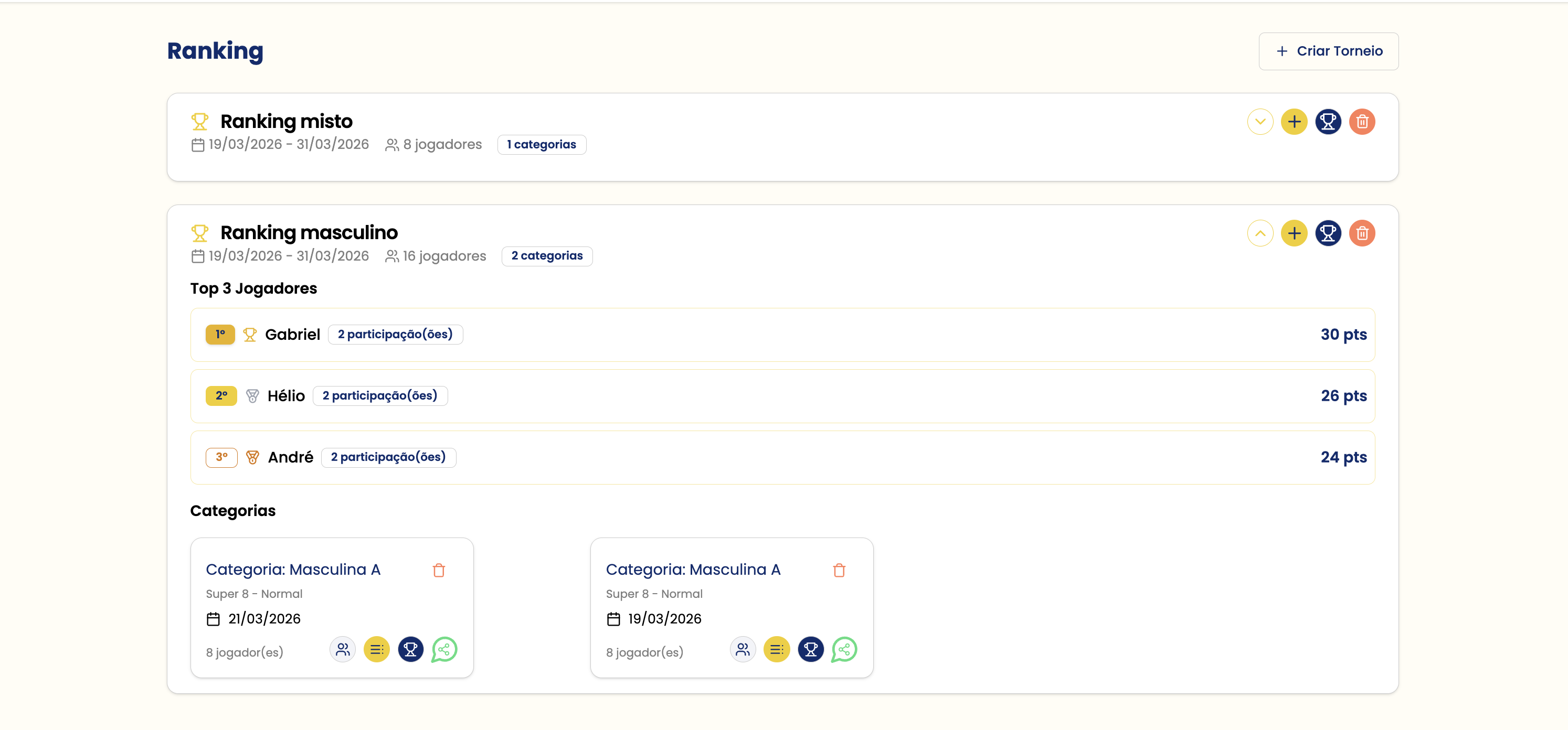Delete the 19/03/2026 Masculina A category
1568x730 pixels.
pos(839,570)
